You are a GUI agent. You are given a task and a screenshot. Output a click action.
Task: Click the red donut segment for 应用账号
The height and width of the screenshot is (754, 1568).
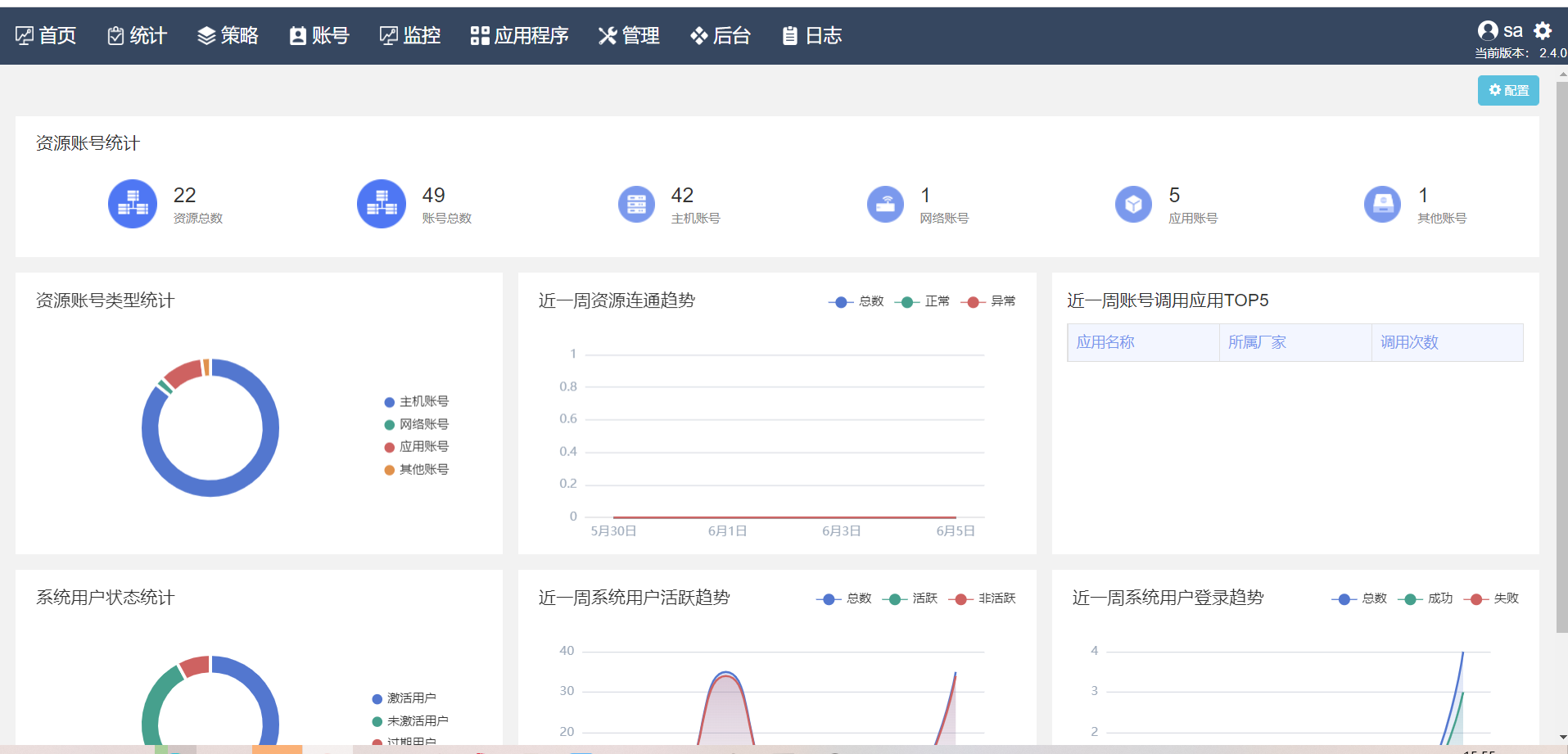(x=184, y=372)
